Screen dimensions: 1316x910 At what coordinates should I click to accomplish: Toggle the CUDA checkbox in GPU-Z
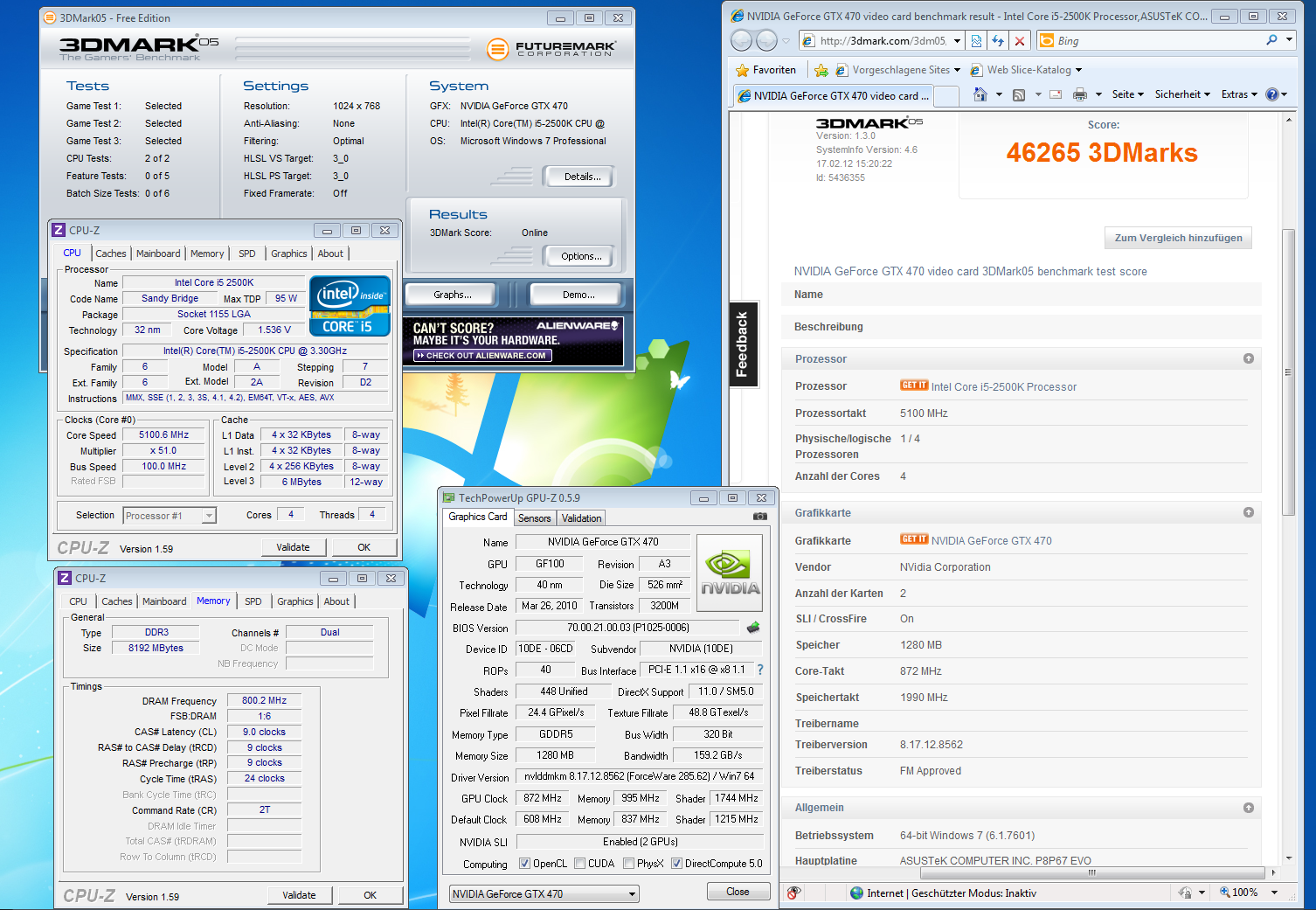point(580,864)
